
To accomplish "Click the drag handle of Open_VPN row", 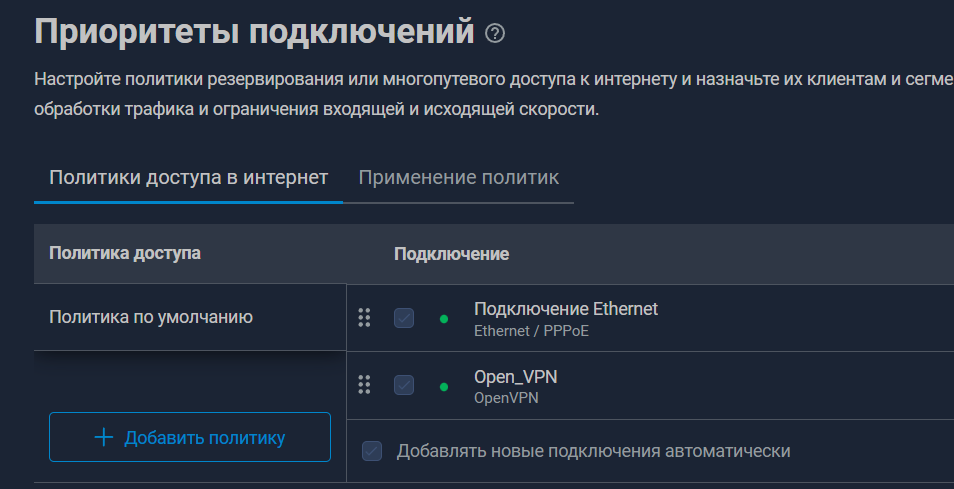I will (364, 385).
